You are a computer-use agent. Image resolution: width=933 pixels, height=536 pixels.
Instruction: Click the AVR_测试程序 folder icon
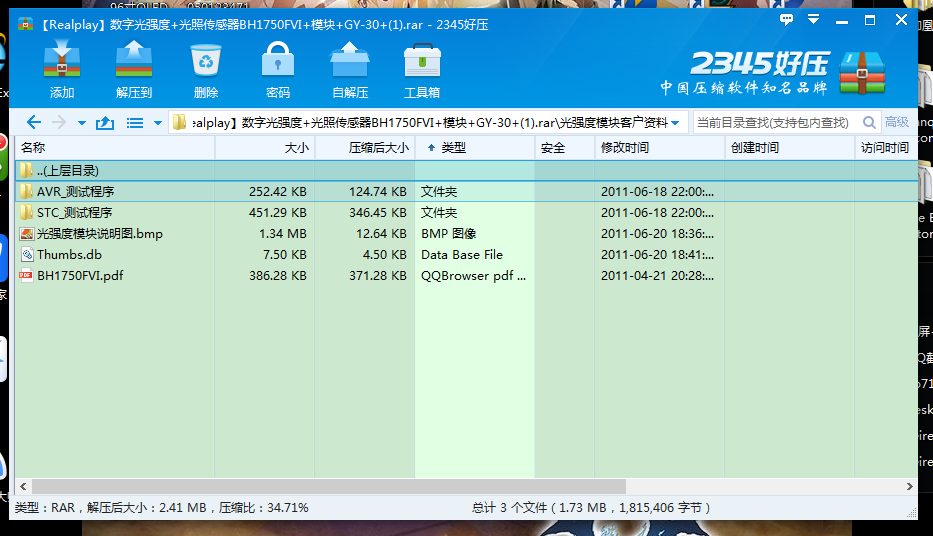(x=26, y=192)
